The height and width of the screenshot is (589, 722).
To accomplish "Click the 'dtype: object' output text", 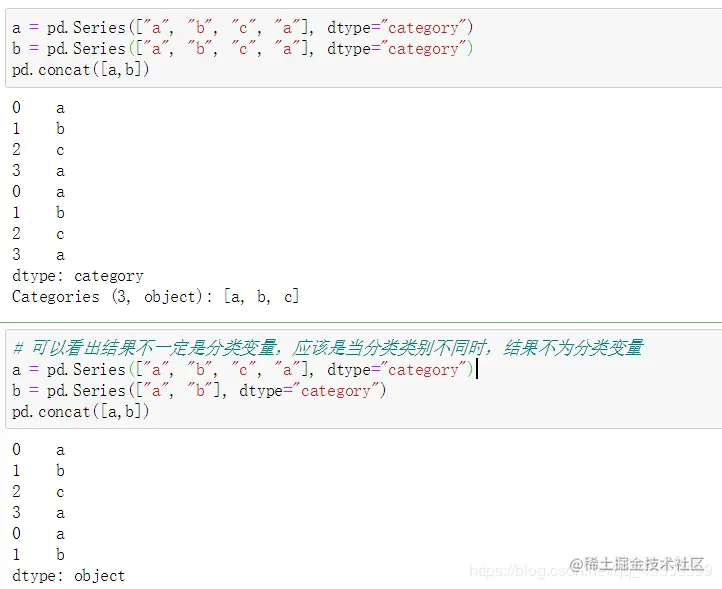I will 69,576.
